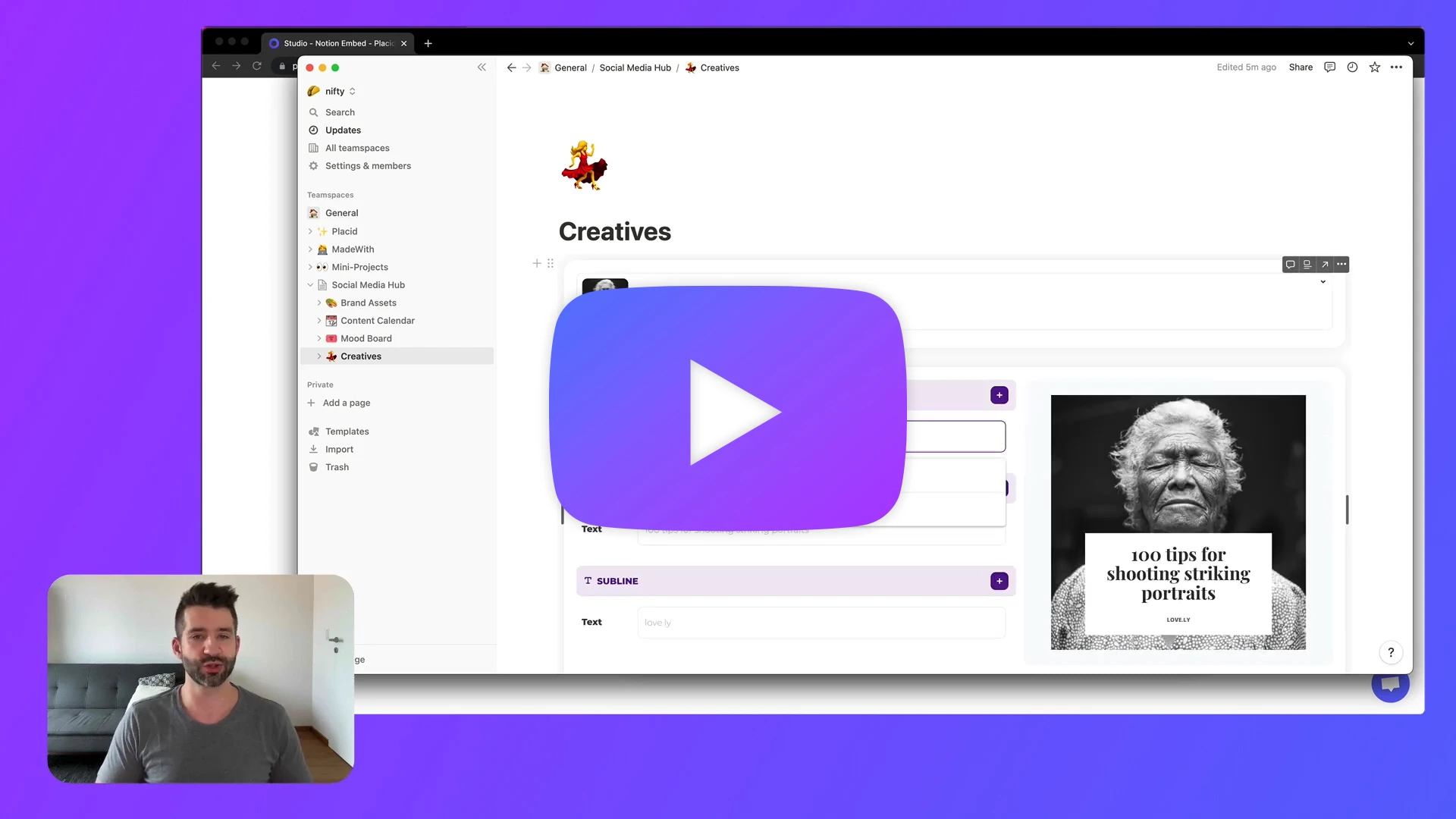Open the Mood Board page in sidebar
Image resolution: width=1456 pixels, height=819 pixels.
click(x=366, y=338)
